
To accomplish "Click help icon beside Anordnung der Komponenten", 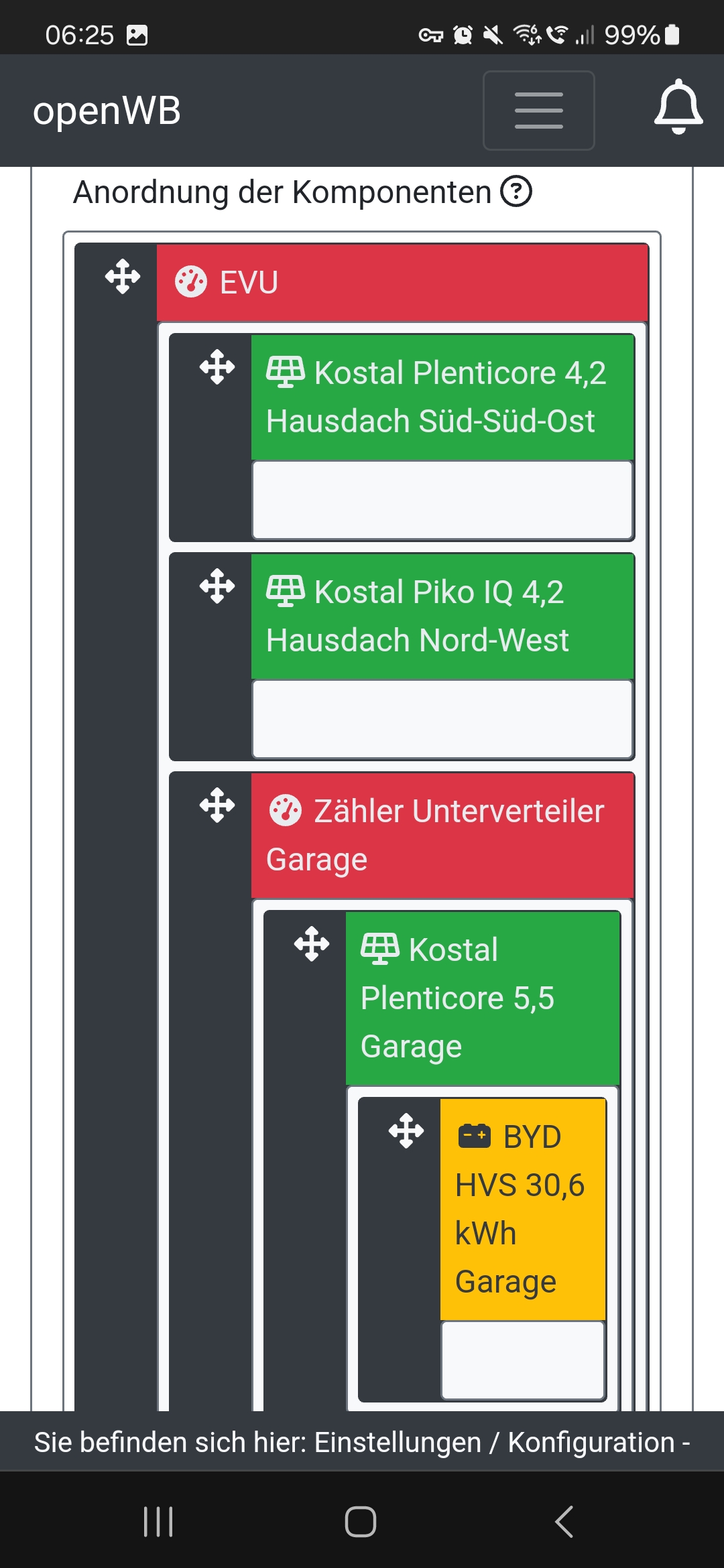I will coord(516,192).
